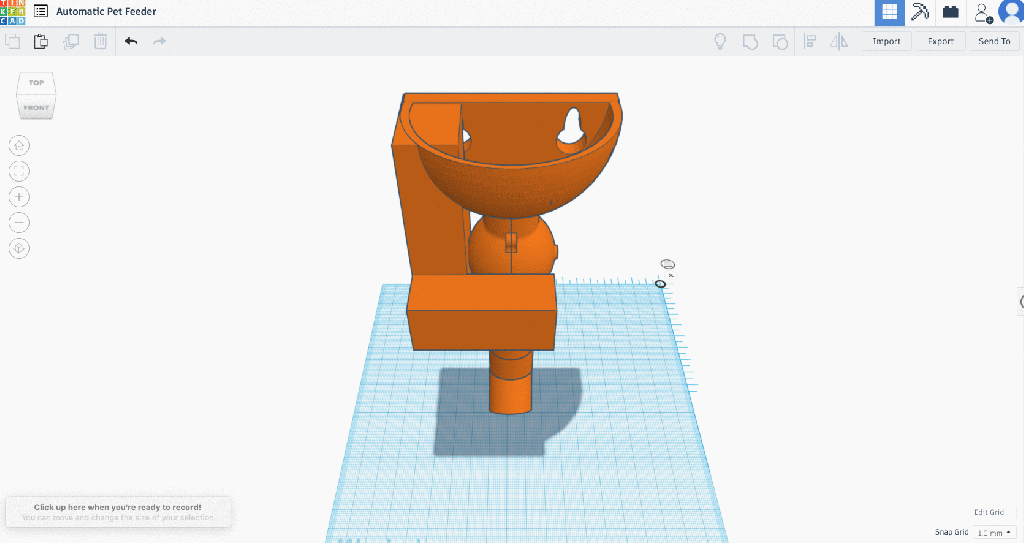The height and width of the screenshot is (543, 1024).
Task: Switch to Blocks pickaxe mode
Action: click(x=920, y=12)
